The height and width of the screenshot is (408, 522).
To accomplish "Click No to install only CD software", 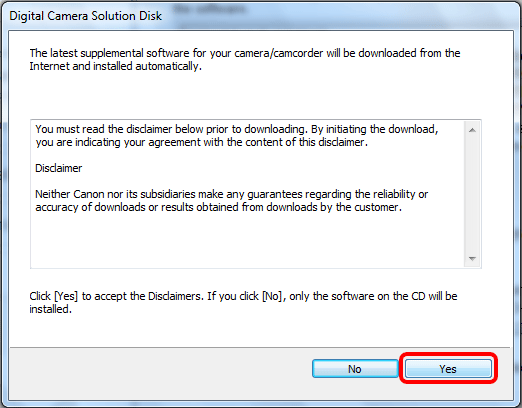I will coord(355,368).
